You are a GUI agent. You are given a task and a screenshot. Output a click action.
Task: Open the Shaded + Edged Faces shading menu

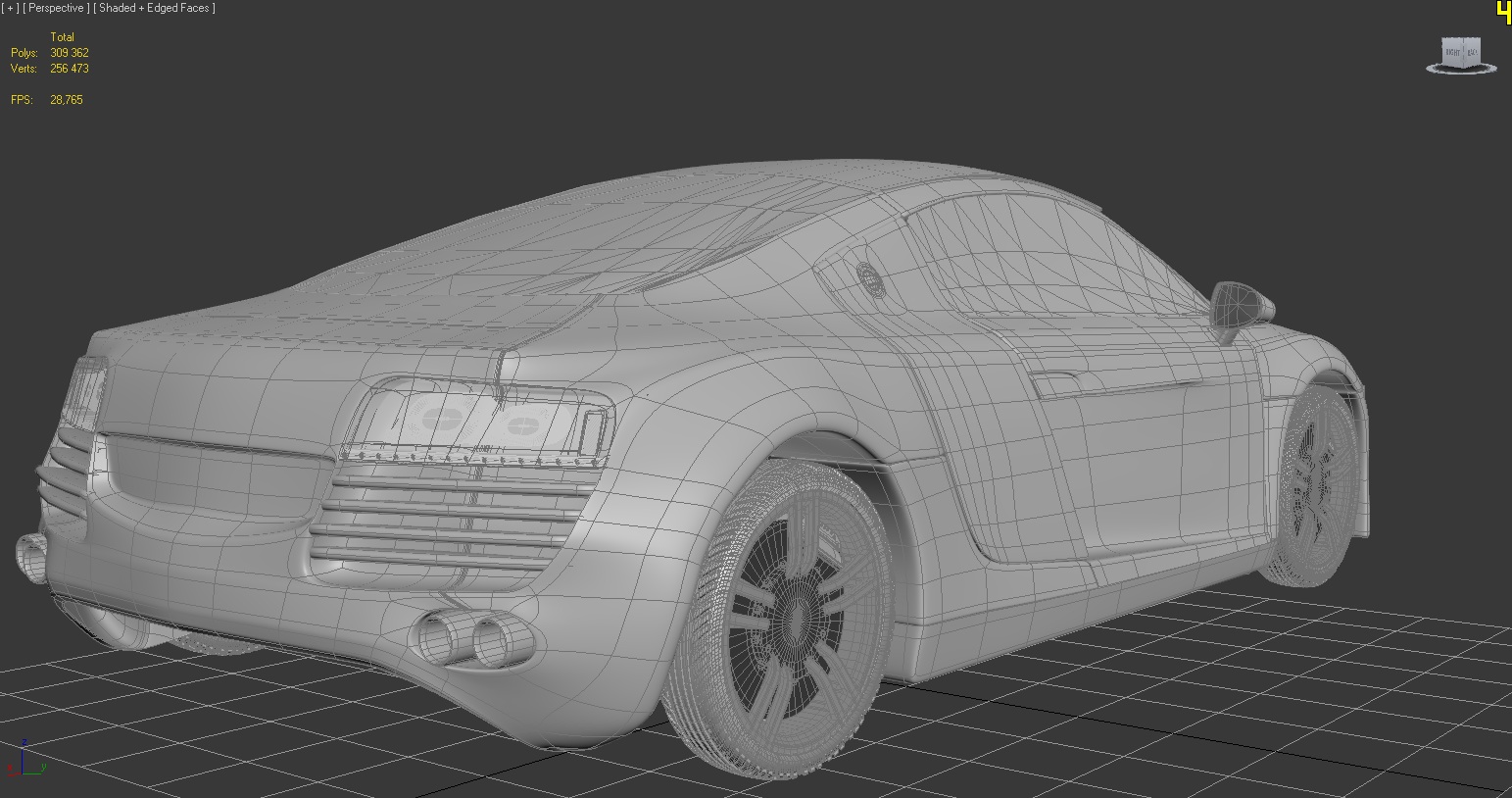pos(155,8)
